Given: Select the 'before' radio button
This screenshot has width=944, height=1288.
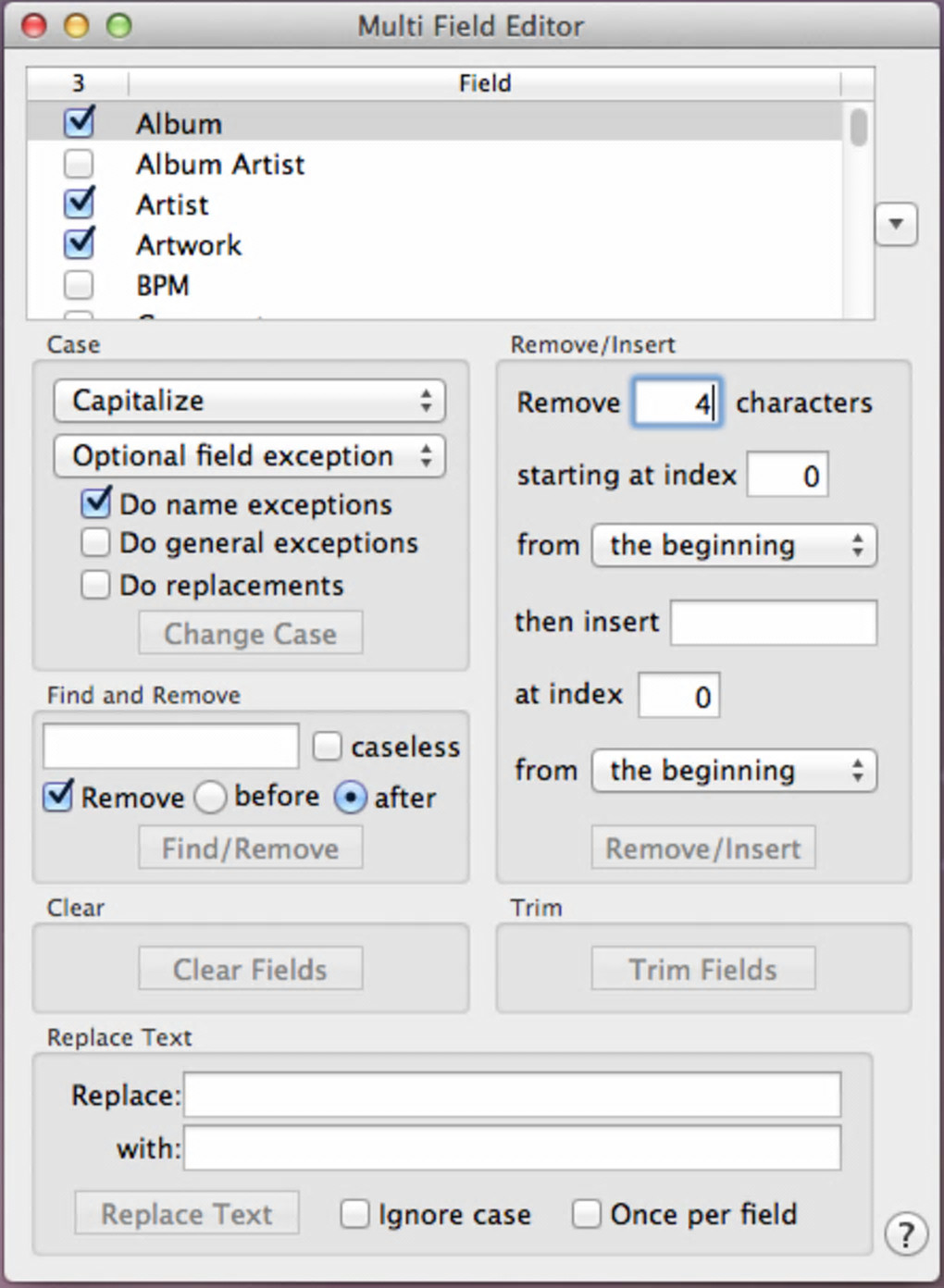Looking at the screenshot, I should point(210,798).
